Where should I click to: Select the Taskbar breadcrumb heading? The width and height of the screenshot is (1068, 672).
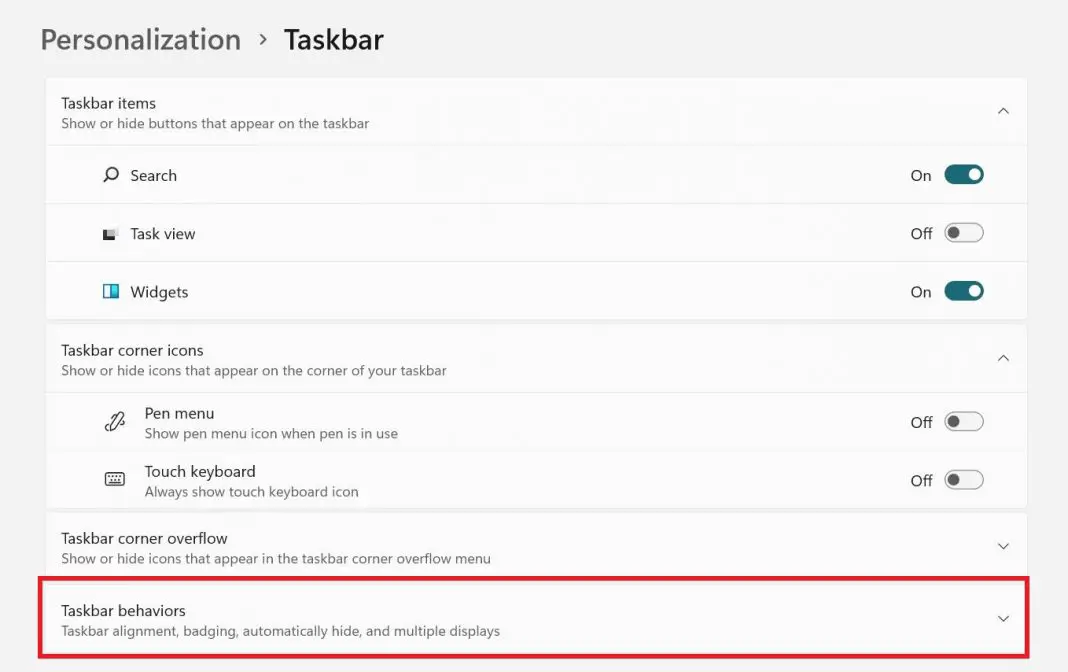tap(334, 39)
